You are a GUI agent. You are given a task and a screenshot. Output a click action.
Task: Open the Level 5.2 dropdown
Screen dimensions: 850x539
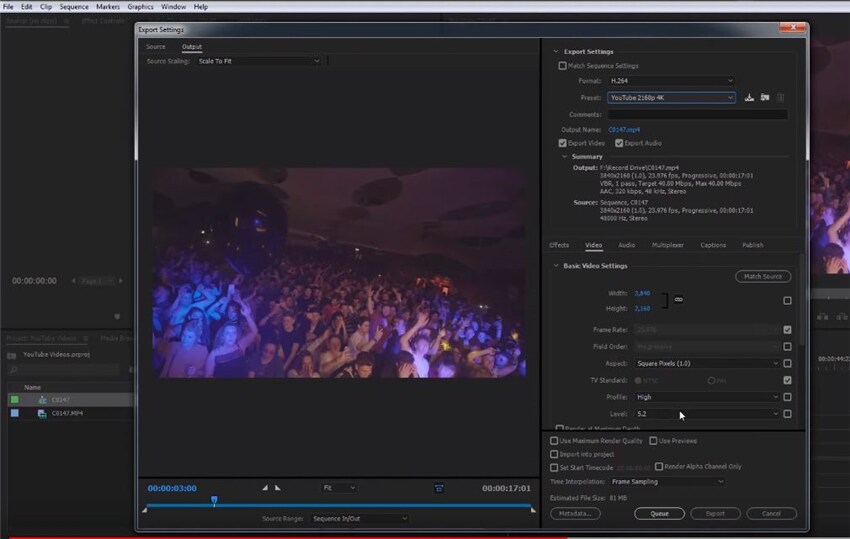[707, 414]
